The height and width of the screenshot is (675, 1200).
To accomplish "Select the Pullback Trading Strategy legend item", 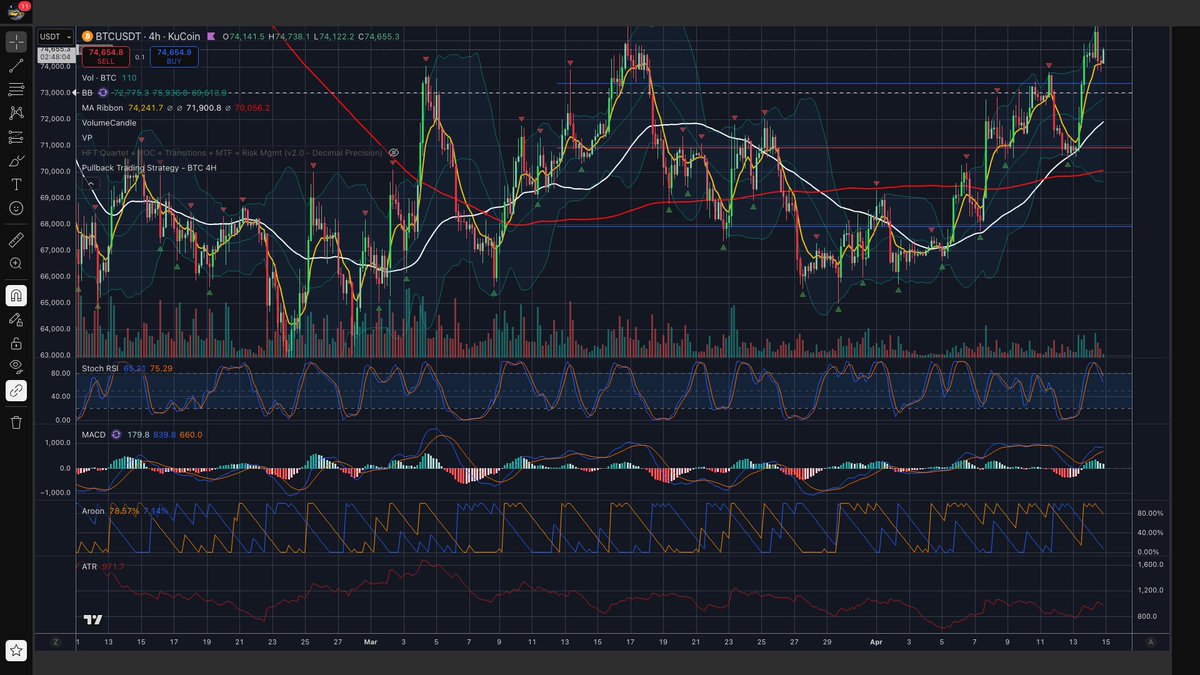I will 149,168.
